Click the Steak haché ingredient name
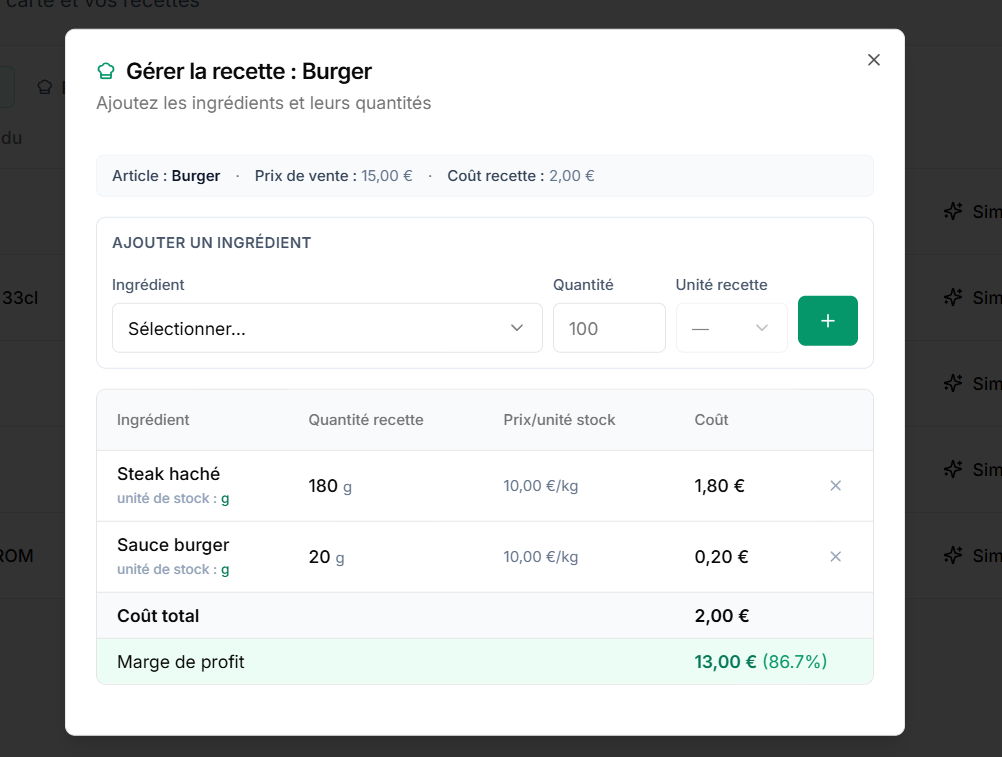 168,474
